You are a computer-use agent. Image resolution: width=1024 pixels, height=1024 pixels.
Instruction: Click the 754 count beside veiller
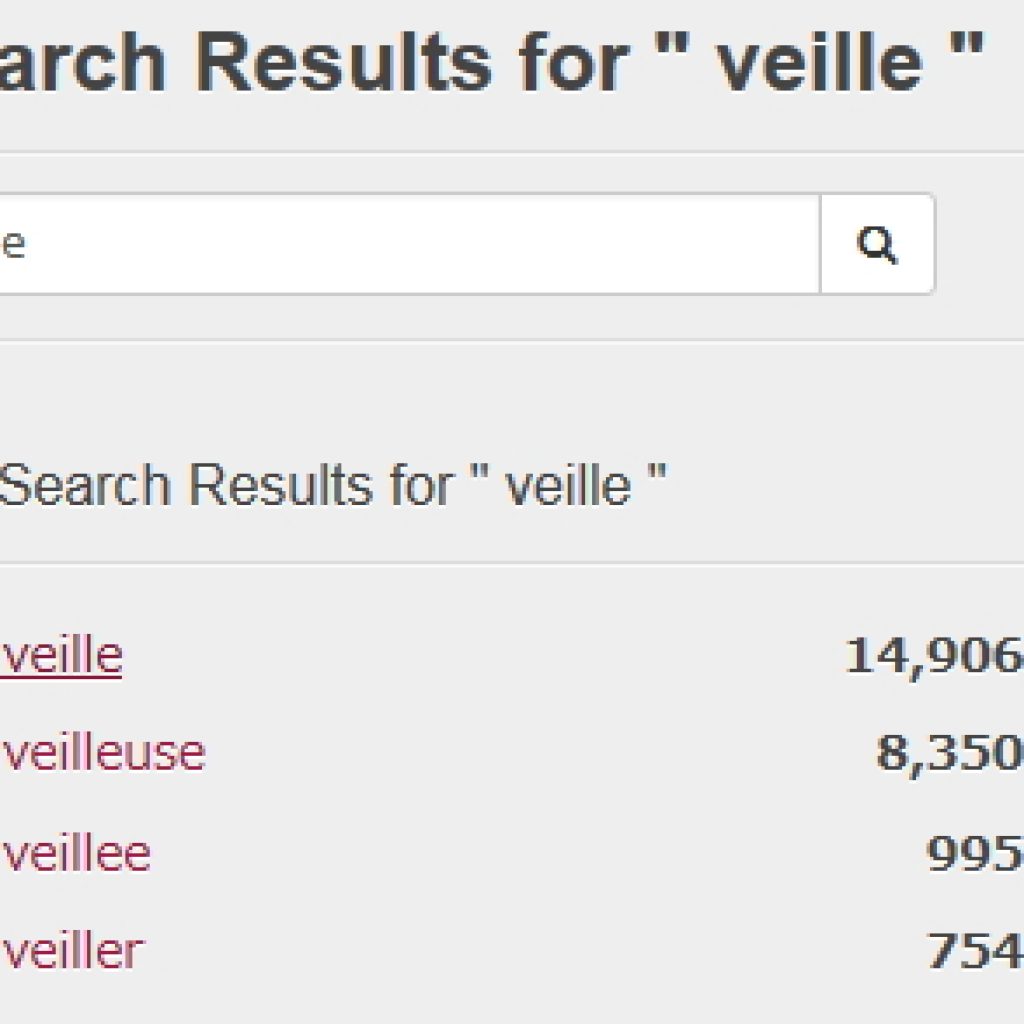click(975, 951)
